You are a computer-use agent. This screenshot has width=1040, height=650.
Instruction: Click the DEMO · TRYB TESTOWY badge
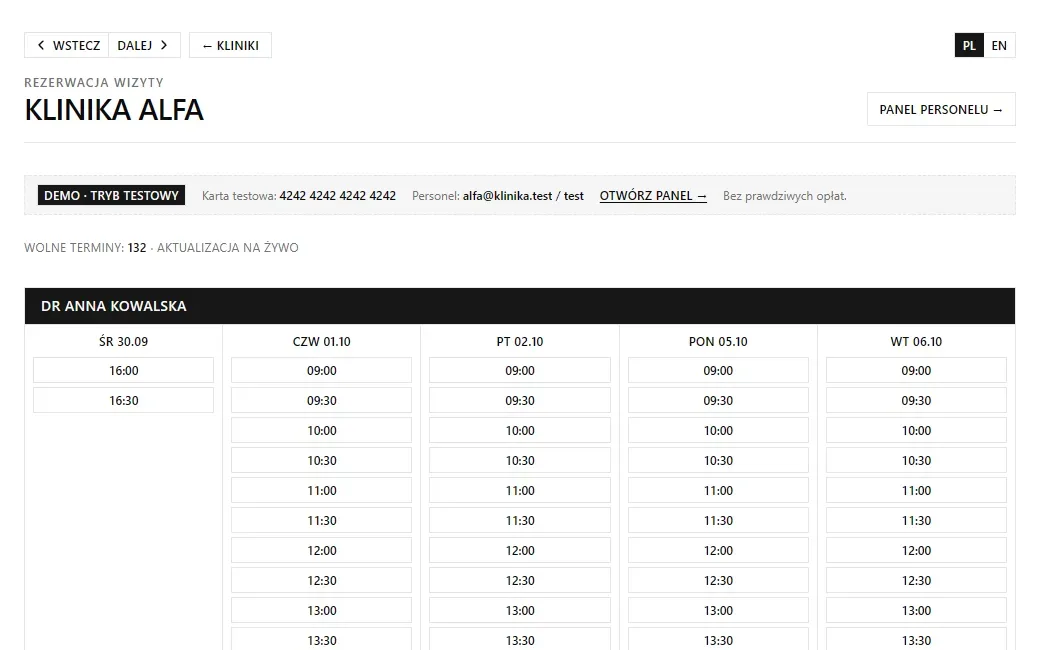pyautogui.click(x=111, y=196)
